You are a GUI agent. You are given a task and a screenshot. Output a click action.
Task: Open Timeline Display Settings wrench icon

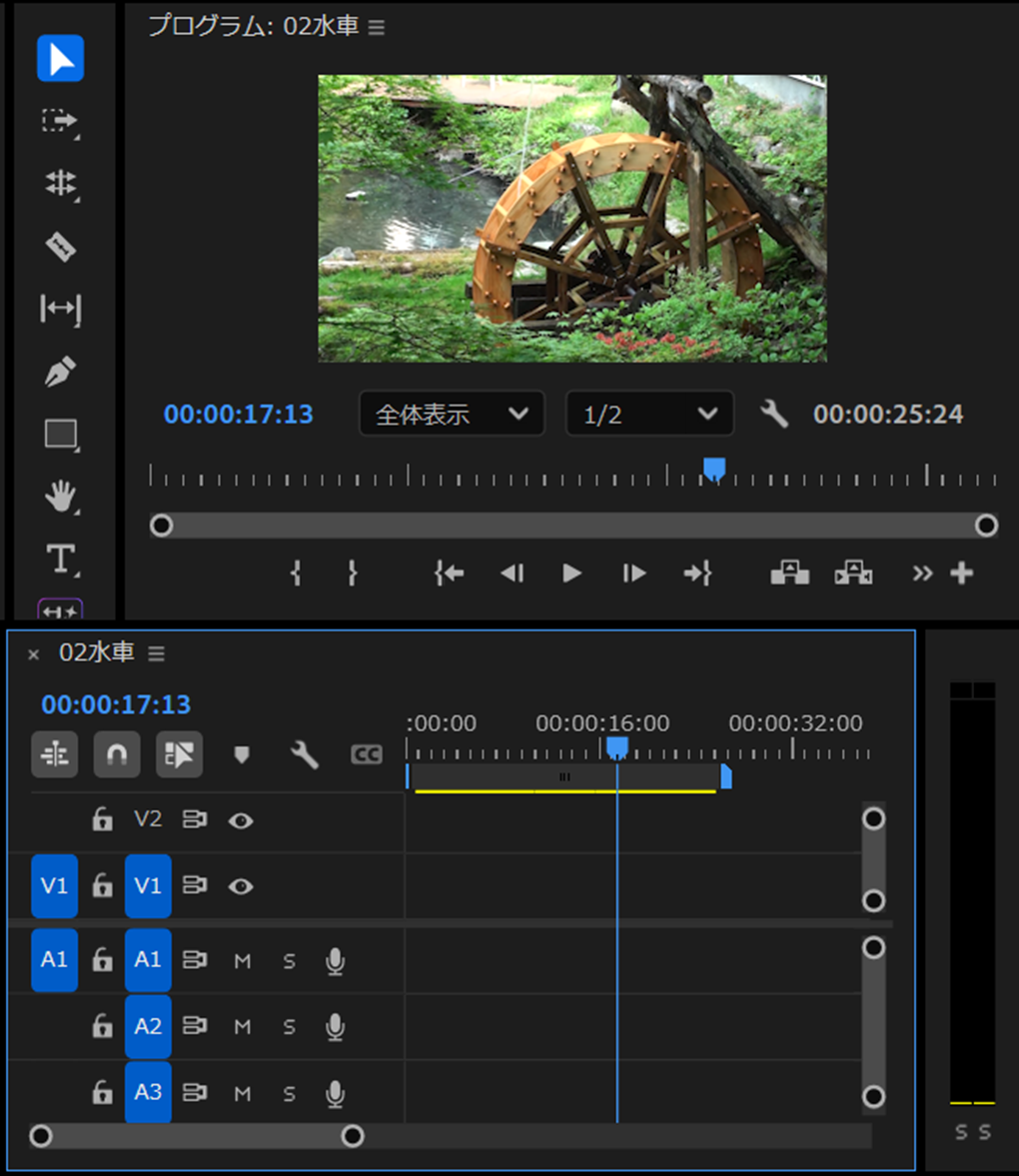coord(306,754)
